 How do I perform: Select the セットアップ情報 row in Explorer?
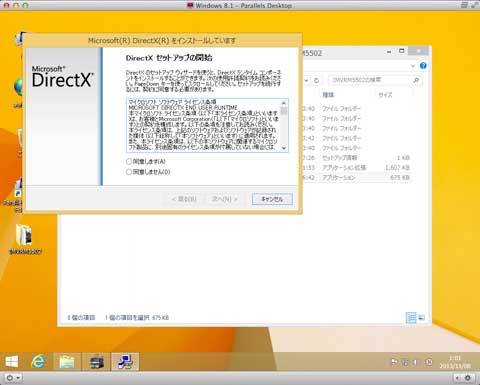coord(357,158)
